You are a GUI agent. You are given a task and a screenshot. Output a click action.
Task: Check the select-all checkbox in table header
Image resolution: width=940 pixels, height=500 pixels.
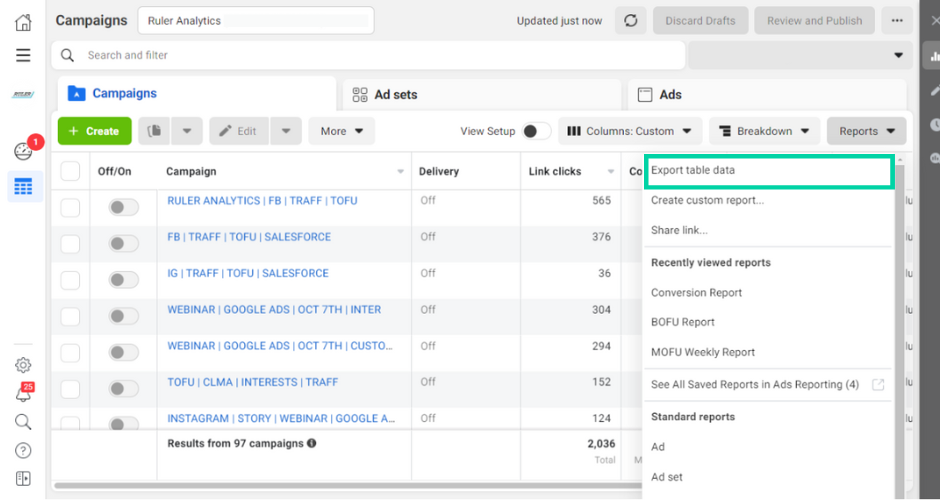pos(70,171)
